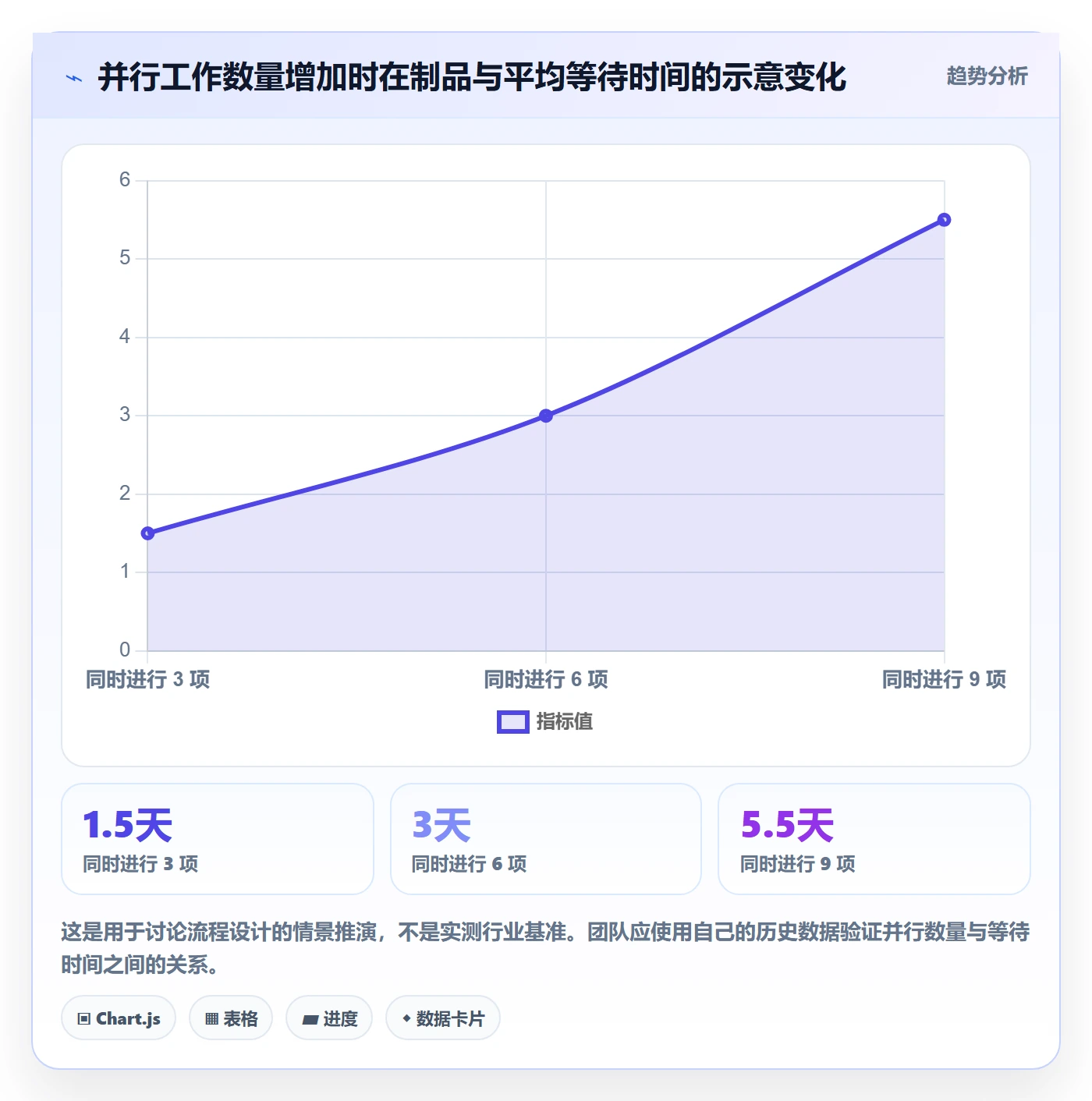Click the x-axis label 同时进行 3 项
Viewport: 1092px width, 1101px height.
[148, 679]
